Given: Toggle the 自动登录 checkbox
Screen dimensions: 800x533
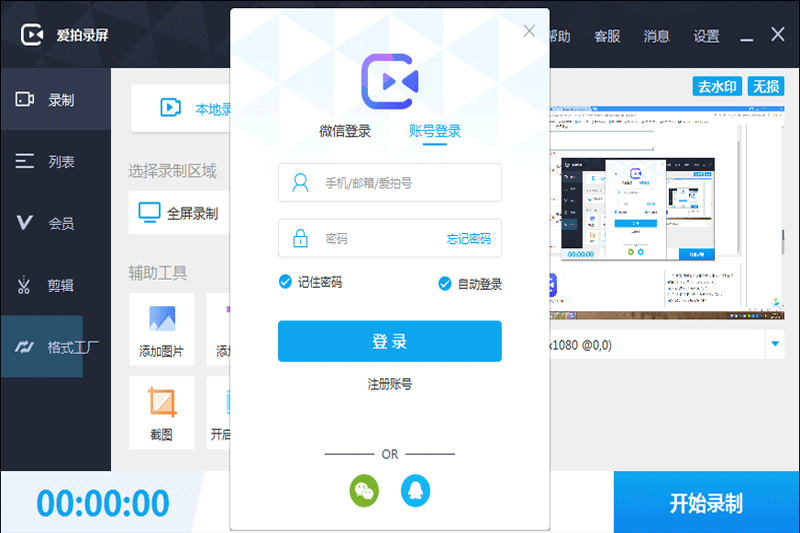Looking at the screenshot, I should point(445,284).
